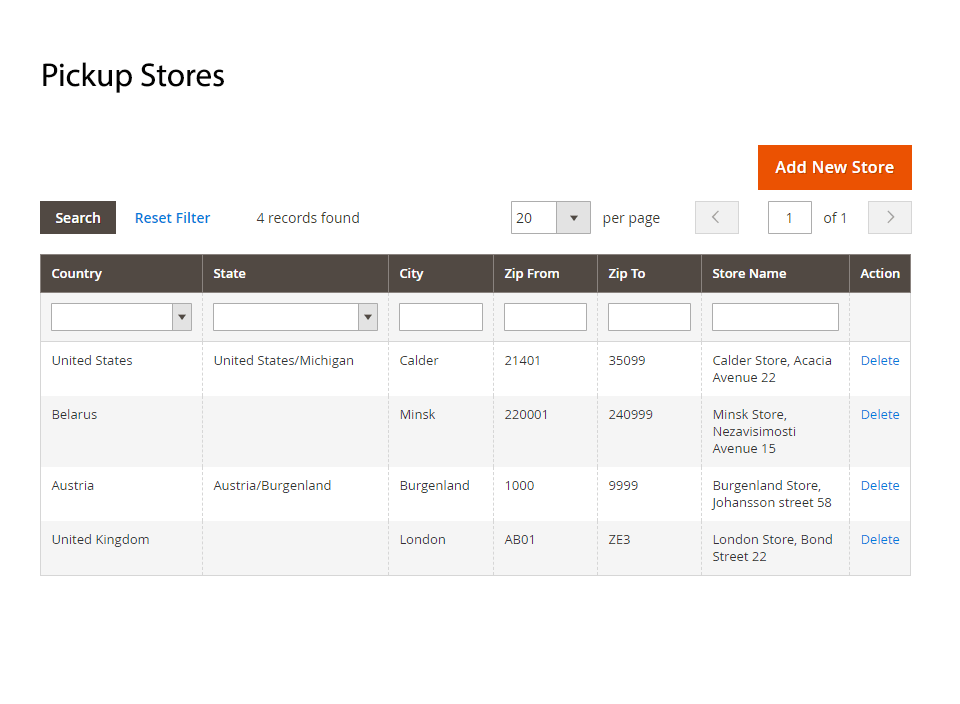This screenshot has height=704, width=960.
Task: Expand the Country filter dropdown
Action: point(121,317)
